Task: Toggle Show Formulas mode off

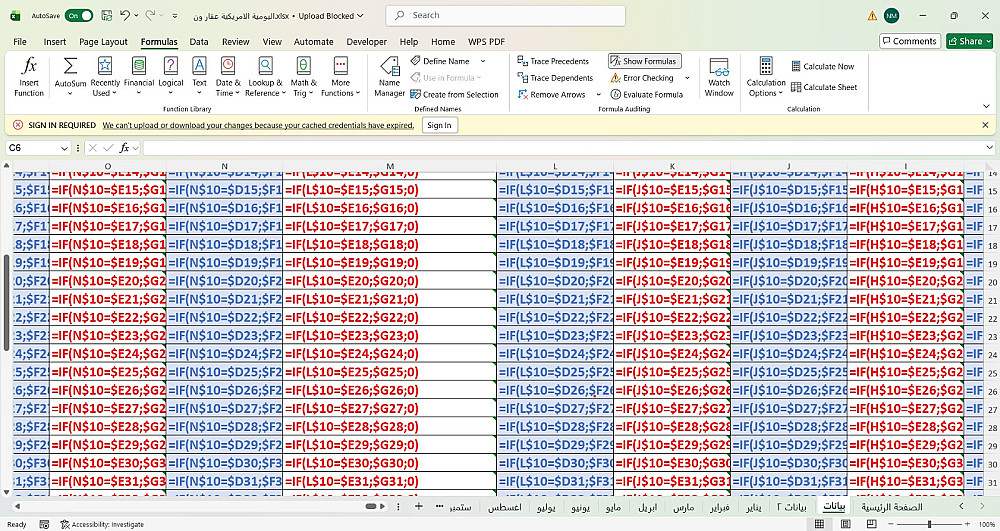Action: (x=644, y=61)
